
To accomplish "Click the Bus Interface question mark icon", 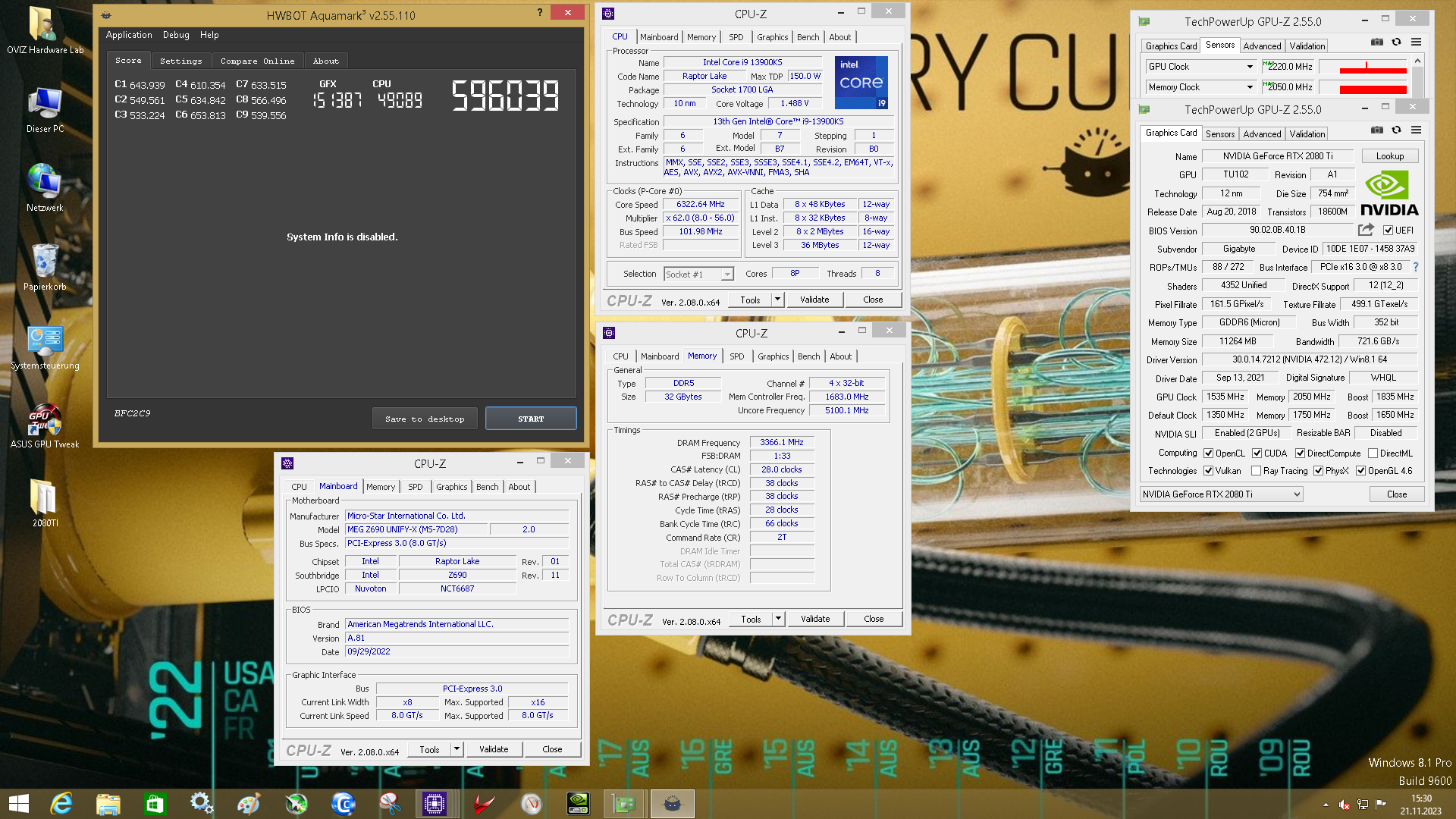I will 1415,267.
